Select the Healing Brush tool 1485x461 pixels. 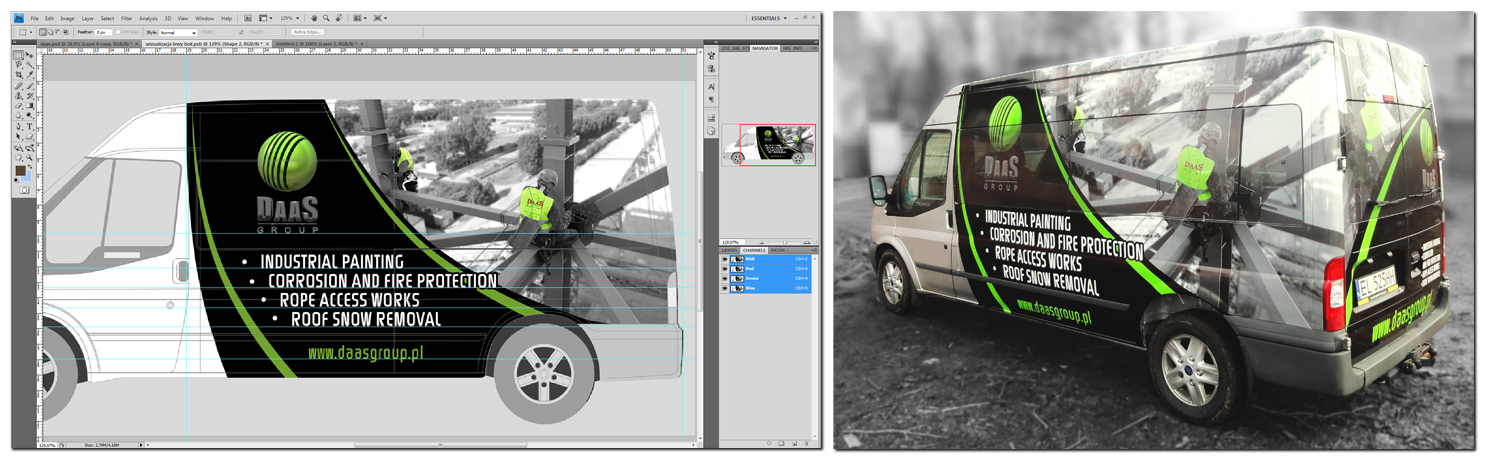(18, 86)
